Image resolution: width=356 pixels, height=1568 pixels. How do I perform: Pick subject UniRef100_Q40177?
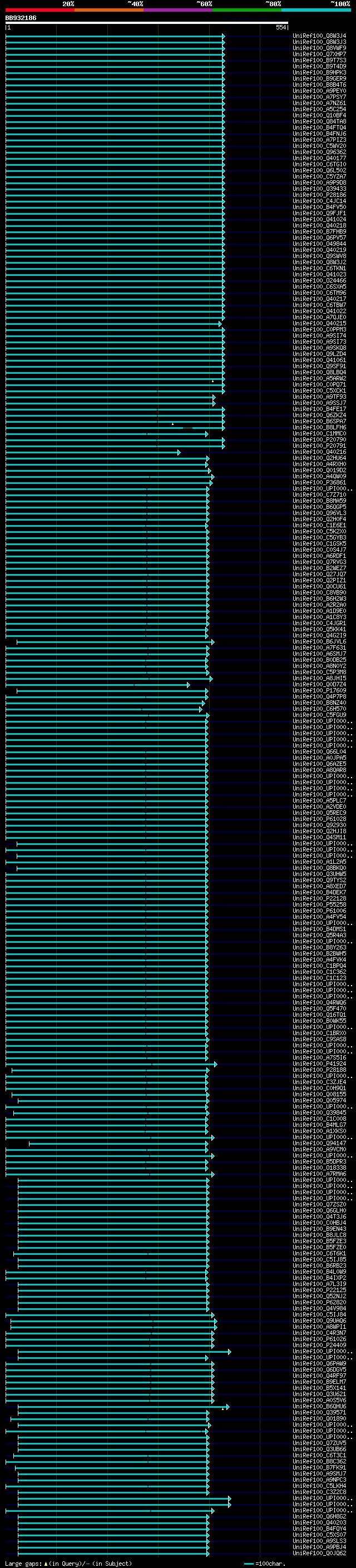(x=319, y=159)
